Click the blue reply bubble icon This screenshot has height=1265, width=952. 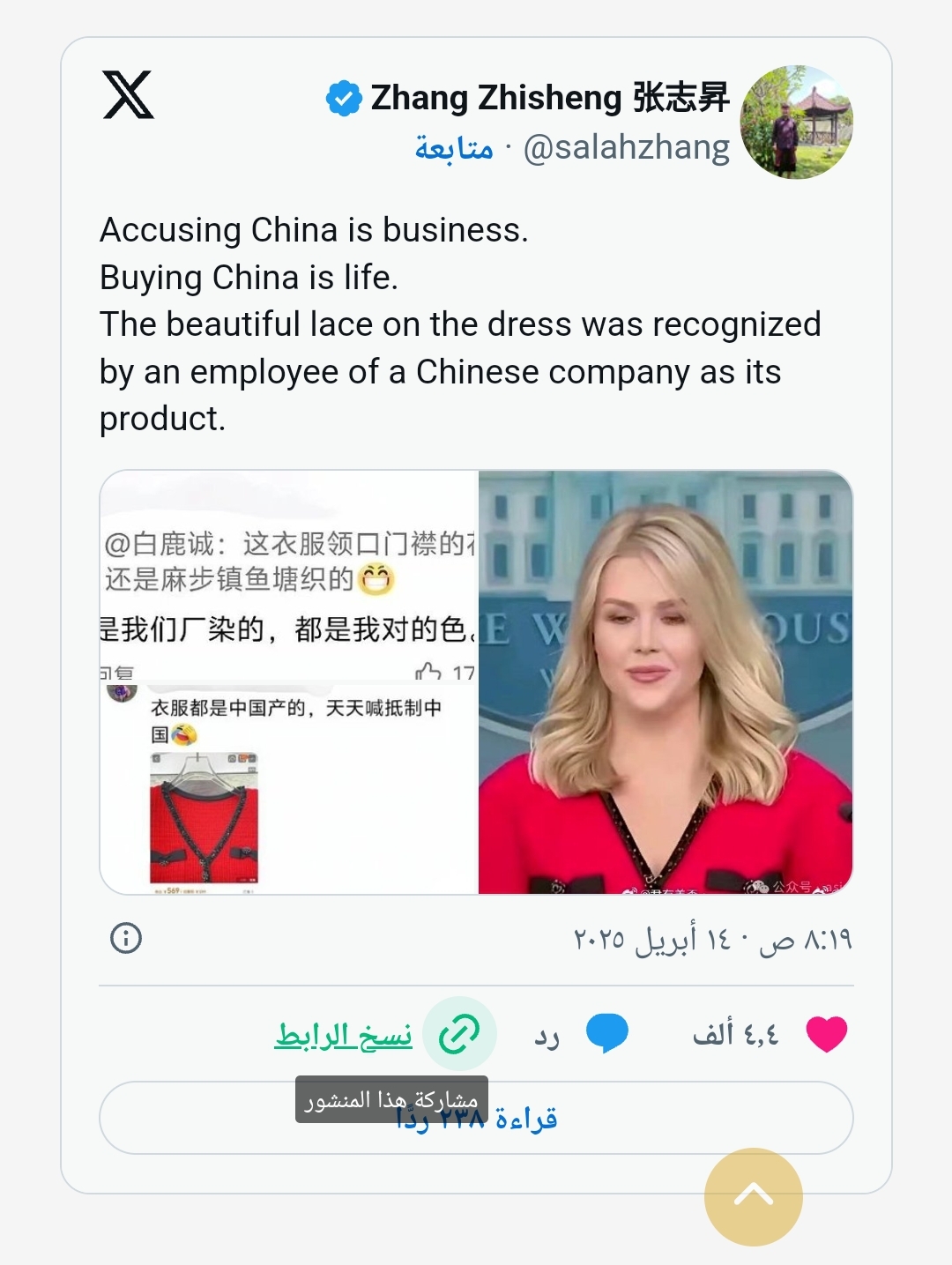(607, 1033)
